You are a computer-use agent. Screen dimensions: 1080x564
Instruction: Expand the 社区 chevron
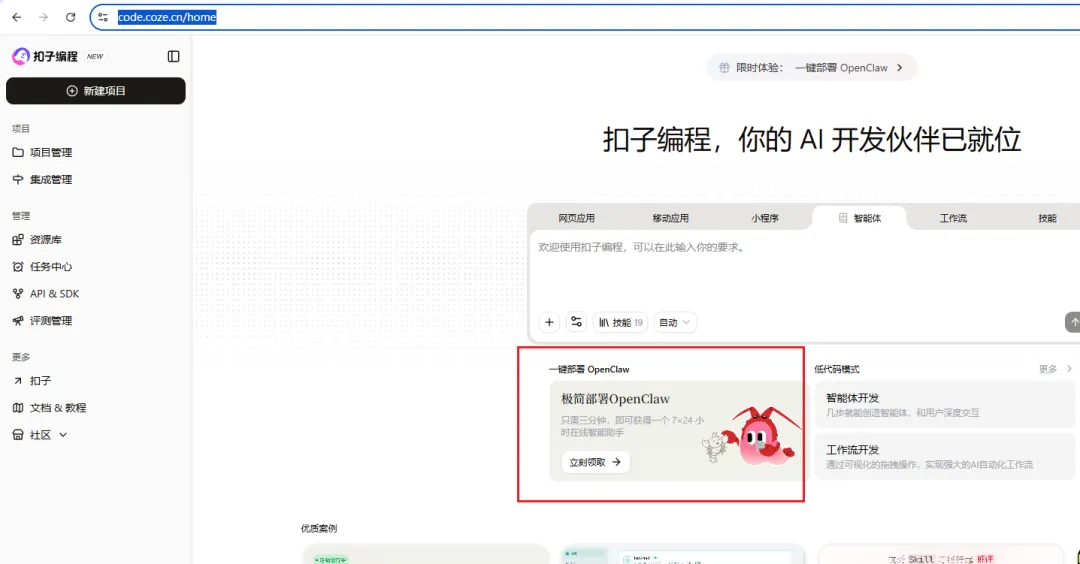(63, 435)
